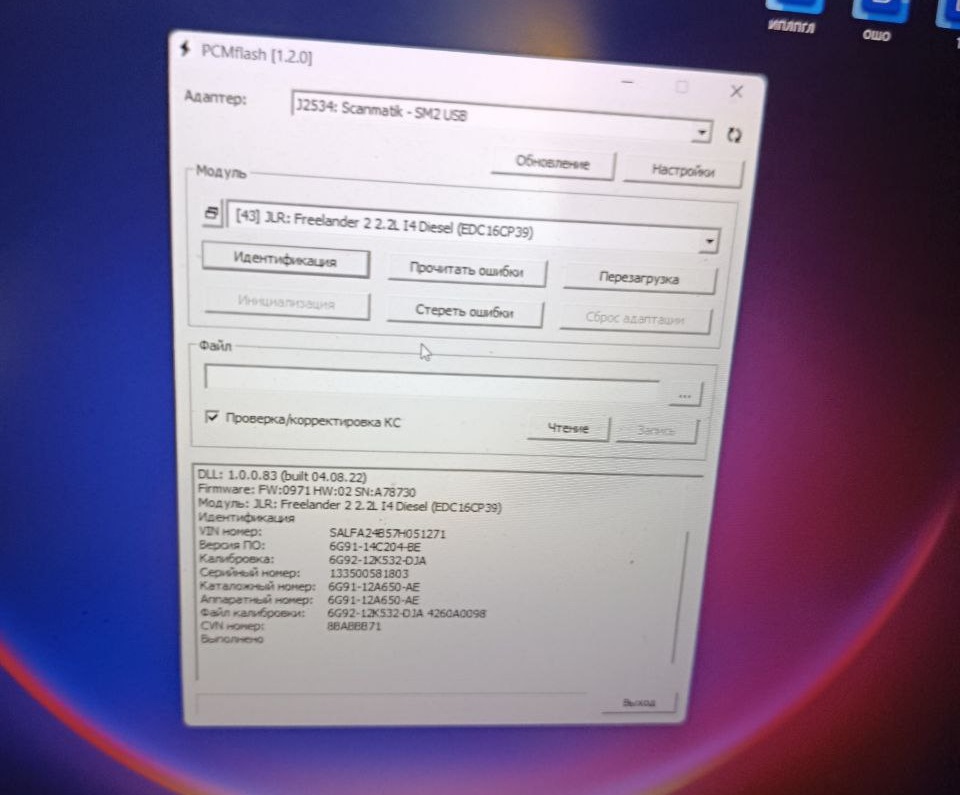Viewport: 960px width, 795px height.
Task: Open the browse file ellipsis button
Action: click(684, 396)
